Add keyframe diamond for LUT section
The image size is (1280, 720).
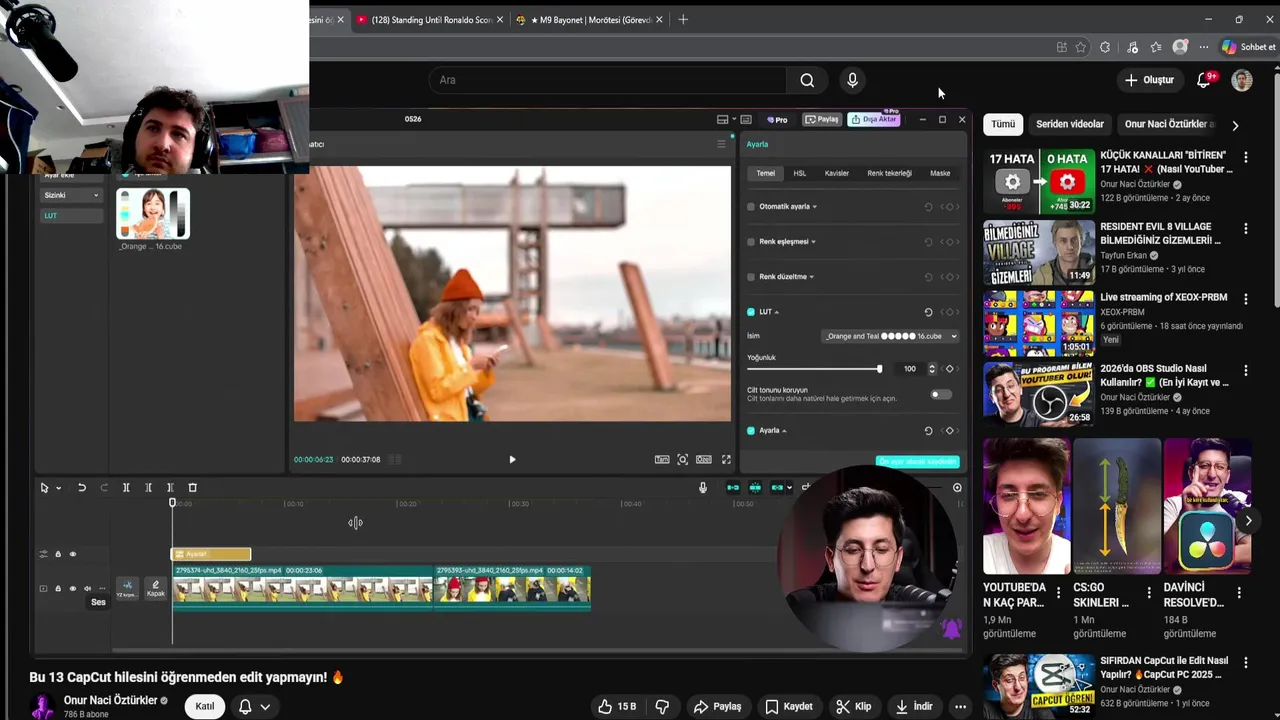pyautogui.click(x=950, y=312)
